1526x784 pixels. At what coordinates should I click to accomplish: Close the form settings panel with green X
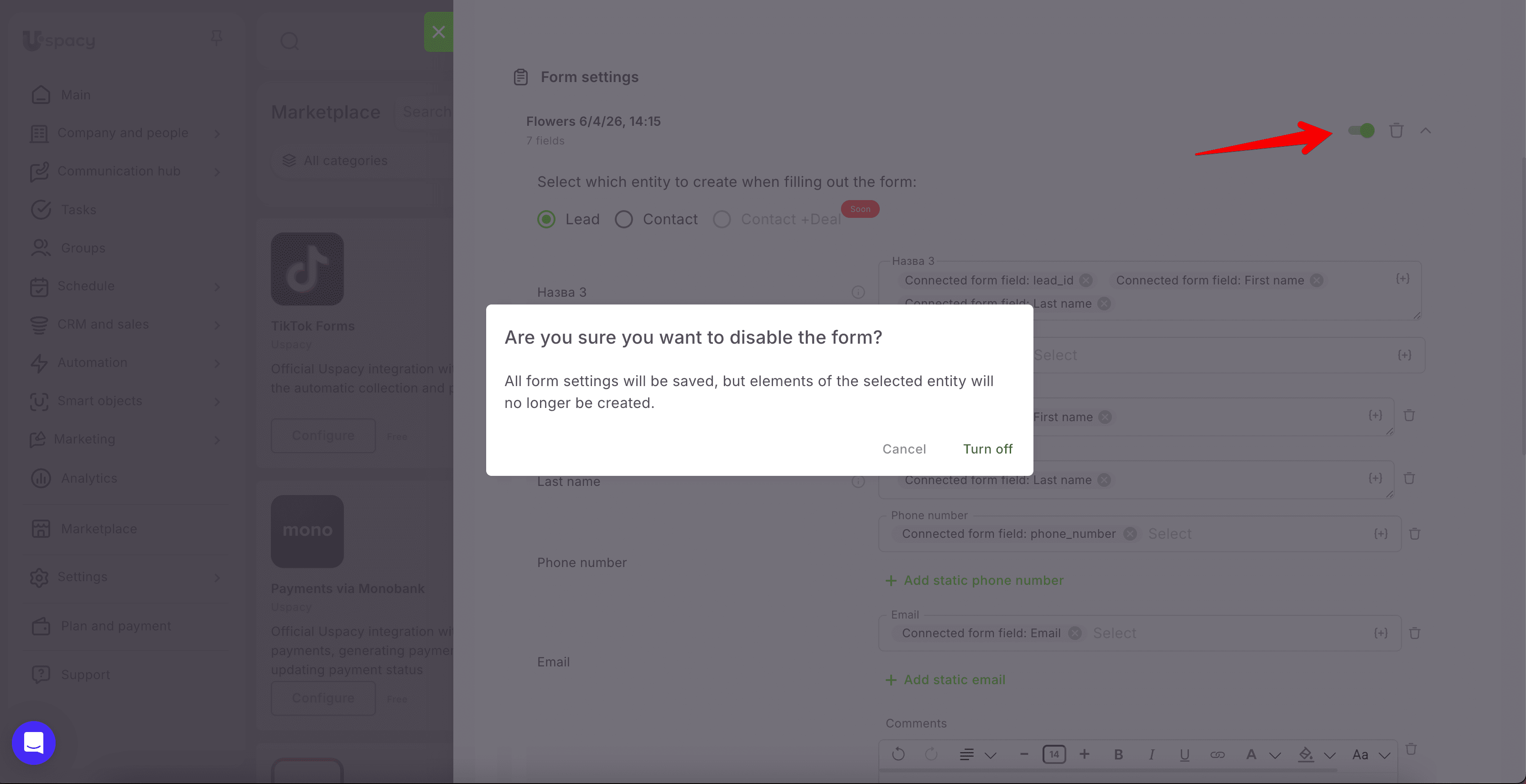click(x=438, y=32)
